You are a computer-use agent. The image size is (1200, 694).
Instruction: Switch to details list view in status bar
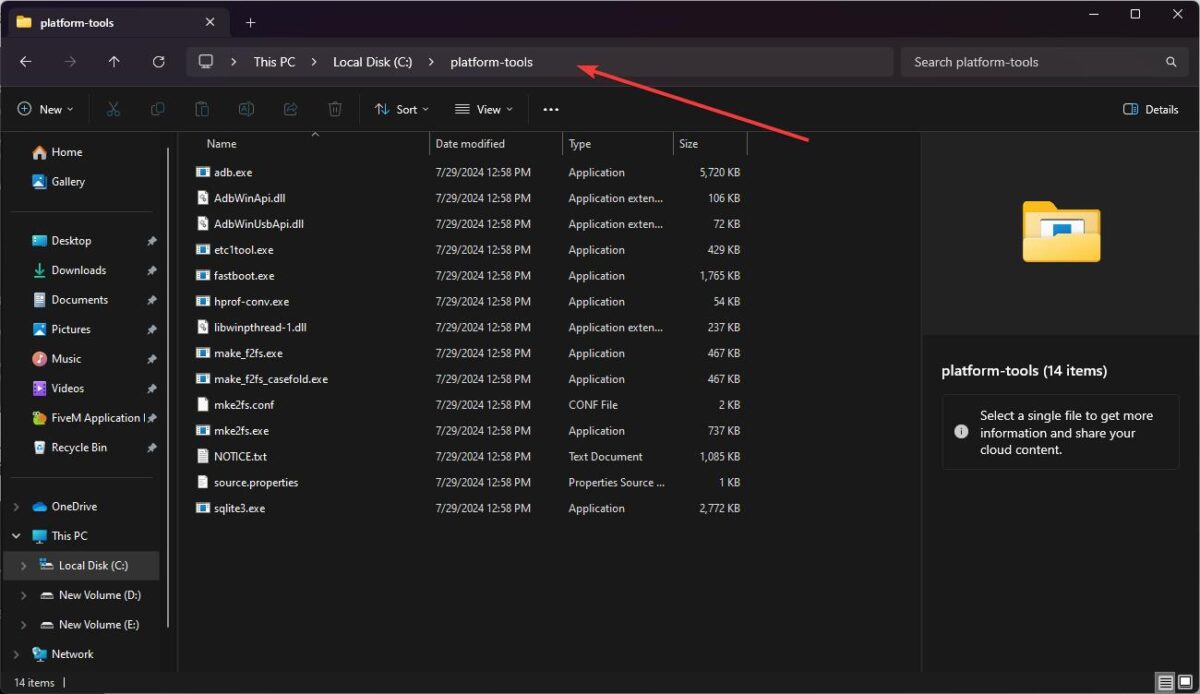coord(1165,683)
